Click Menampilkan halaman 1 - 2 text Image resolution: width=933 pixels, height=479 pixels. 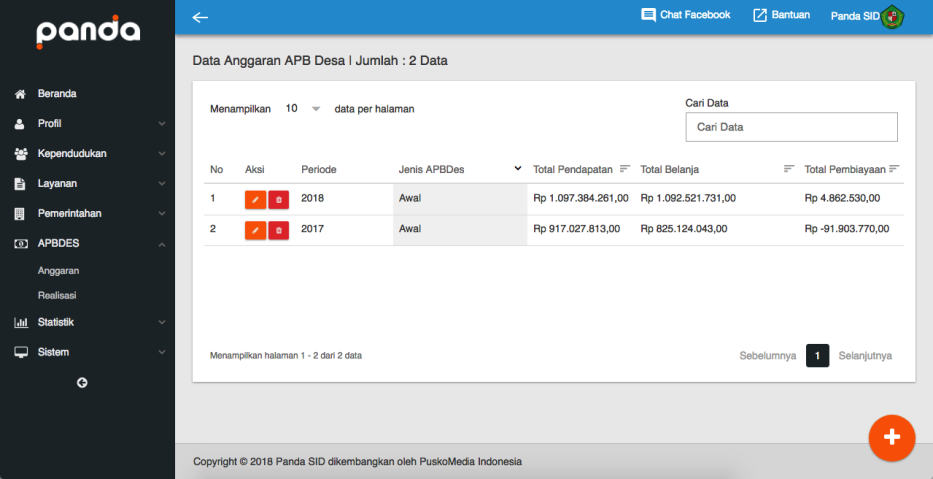(286, 356)
